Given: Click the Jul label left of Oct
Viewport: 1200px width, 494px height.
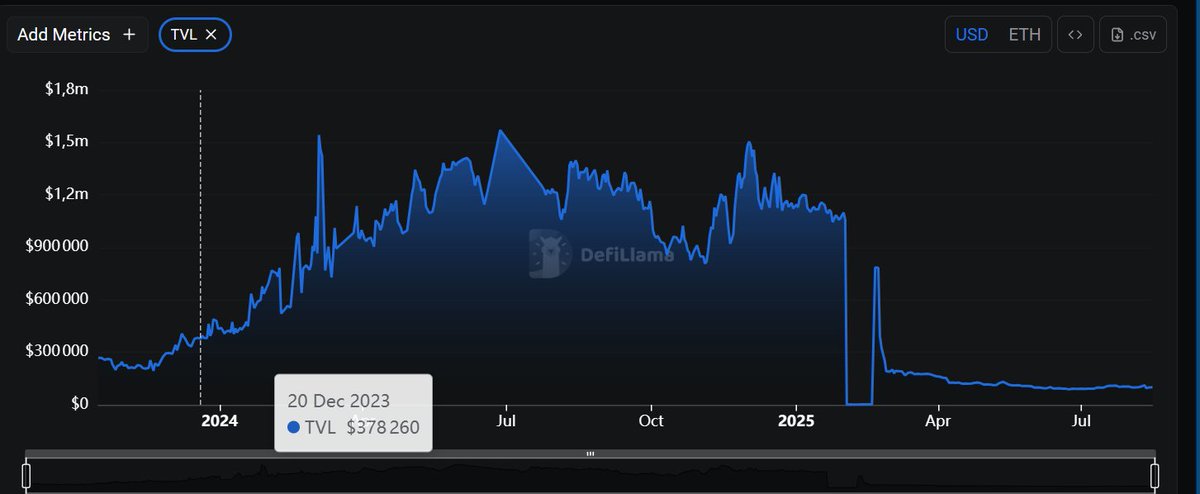Looking at the screenshot, I should tap(507, 421).
